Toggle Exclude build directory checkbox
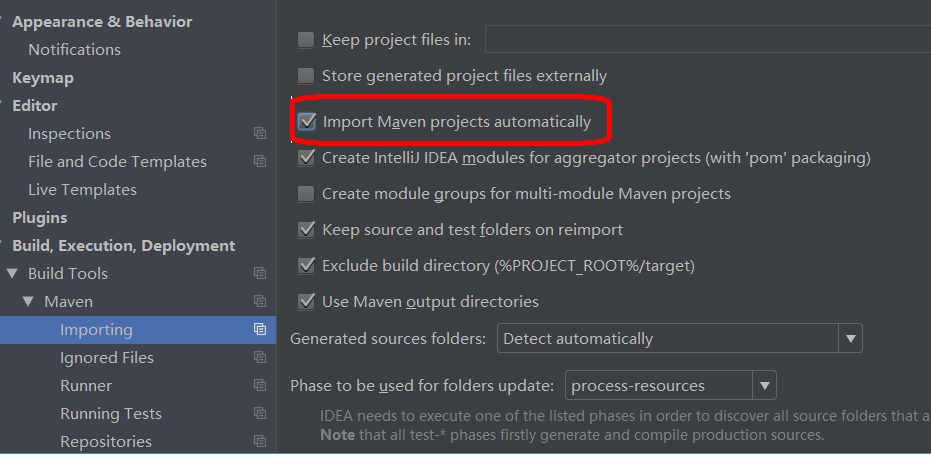Image resolution: width=931 pixels, height=457 pixels. click(306, 265)
